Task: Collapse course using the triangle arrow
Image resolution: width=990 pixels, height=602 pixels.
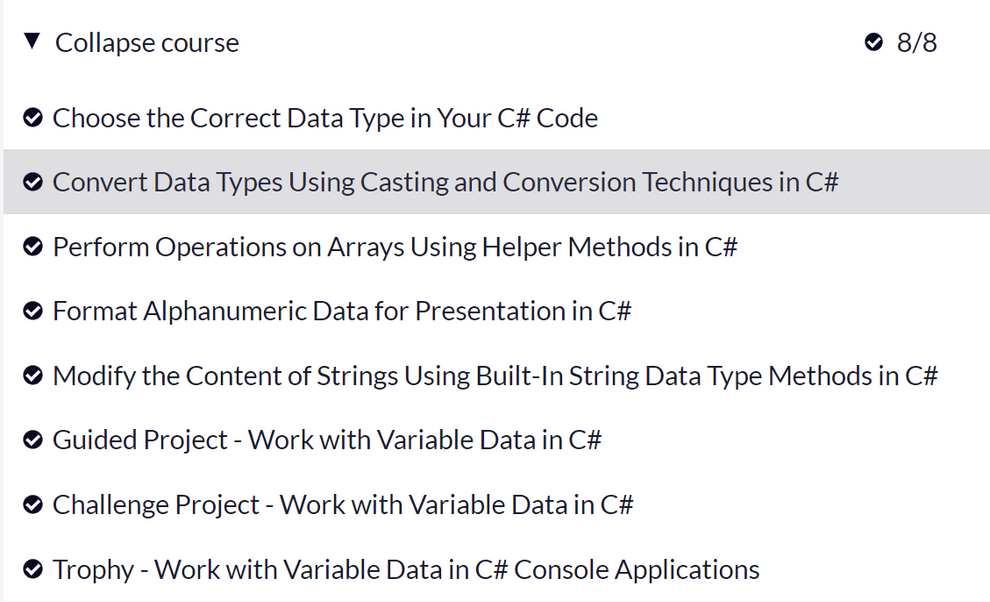Action: (32, 42)
